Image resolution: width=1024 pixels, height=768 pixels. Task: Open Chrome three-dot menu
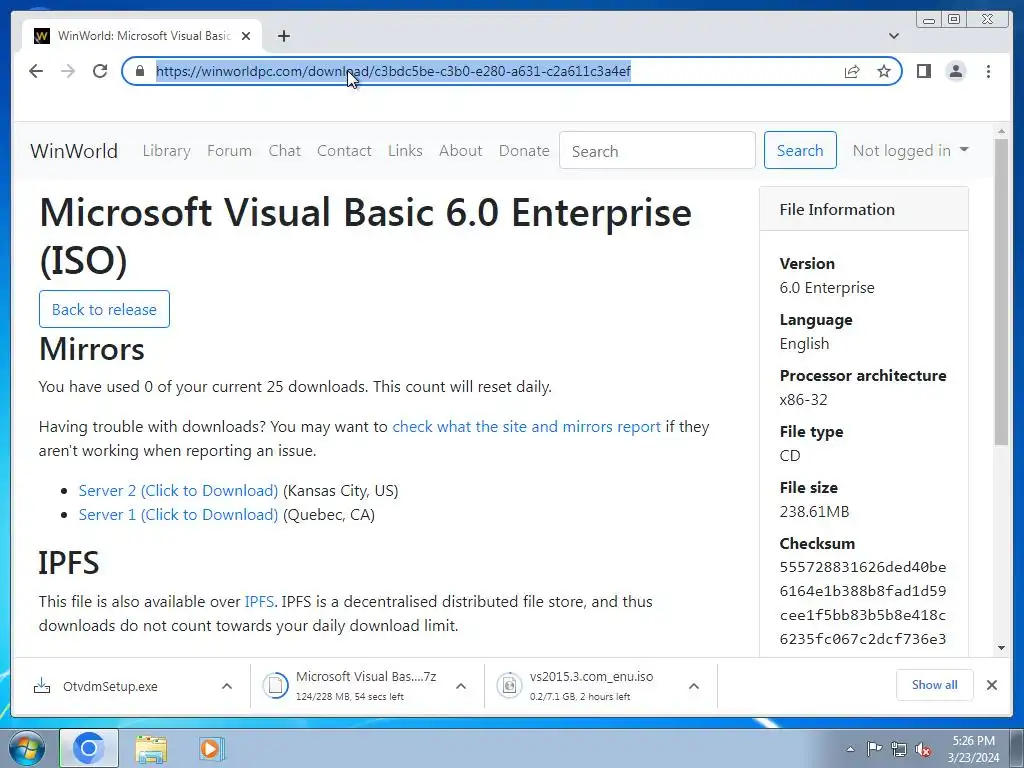[988, 71]
